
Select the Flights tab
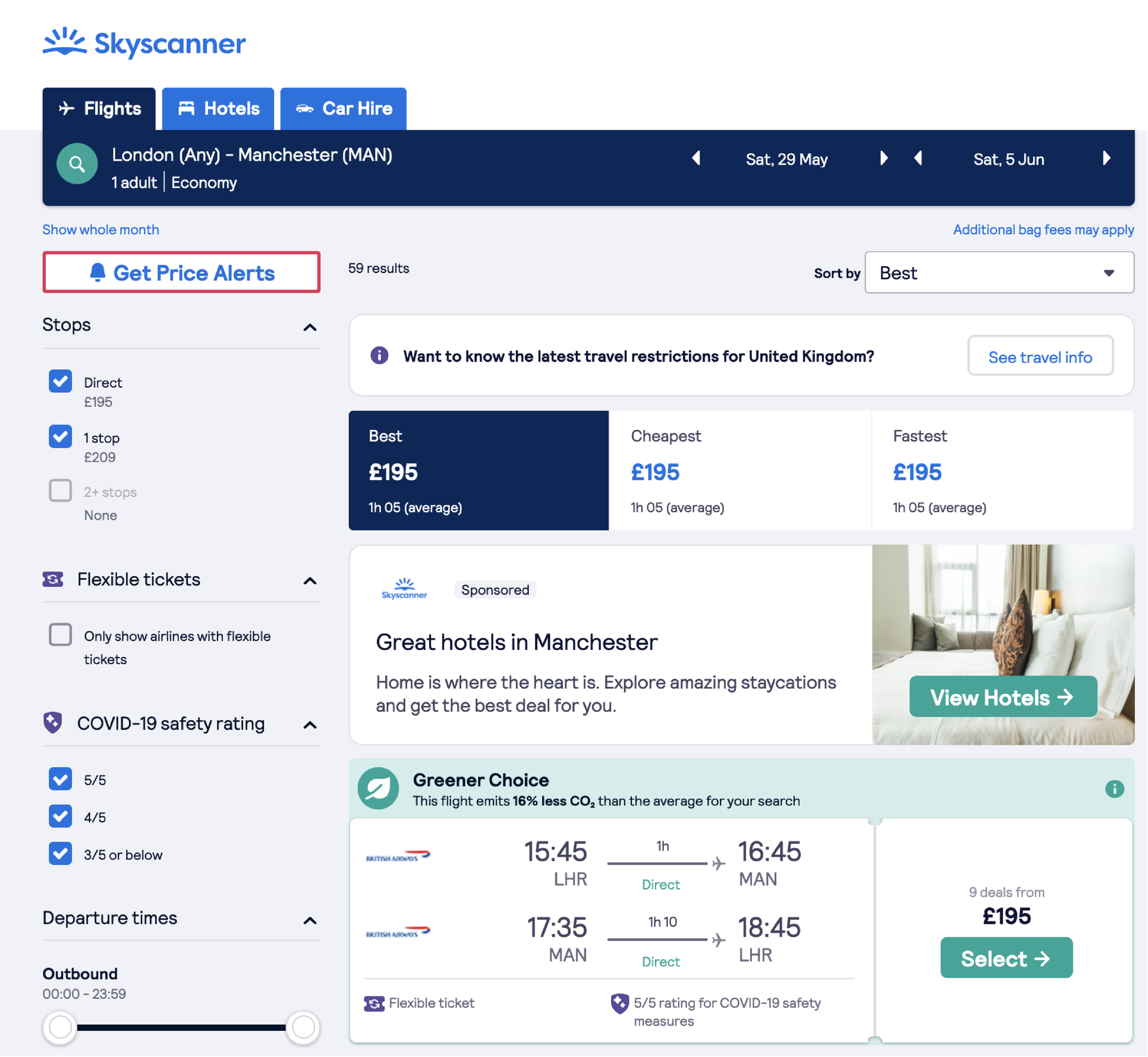click(99, 108)
